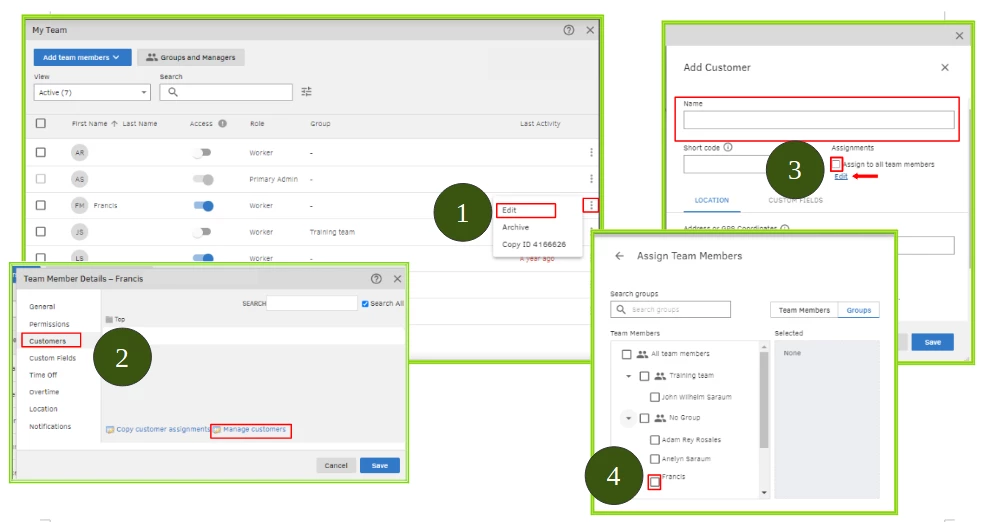The image size is (988, 522).
Task: Click Top folder icon in customers tree
Action: (x=109, y=320)
